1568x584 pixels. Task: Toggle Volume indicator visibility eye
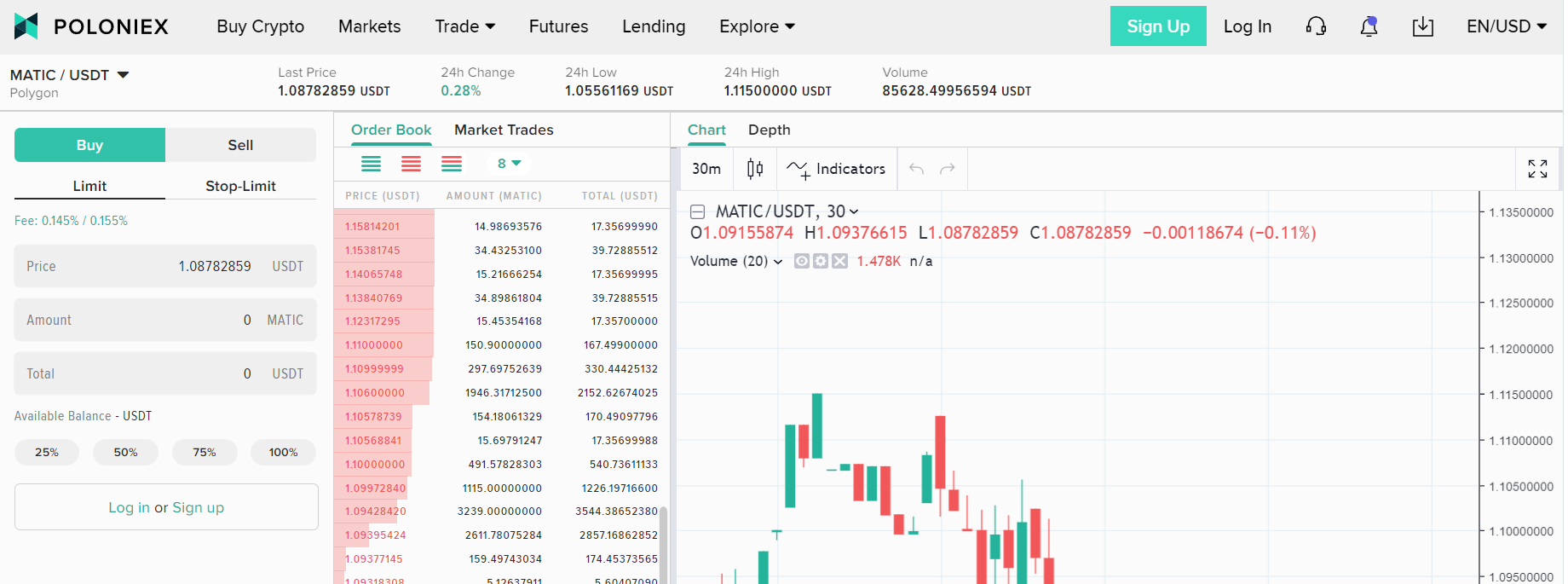[x=801, y=261]
